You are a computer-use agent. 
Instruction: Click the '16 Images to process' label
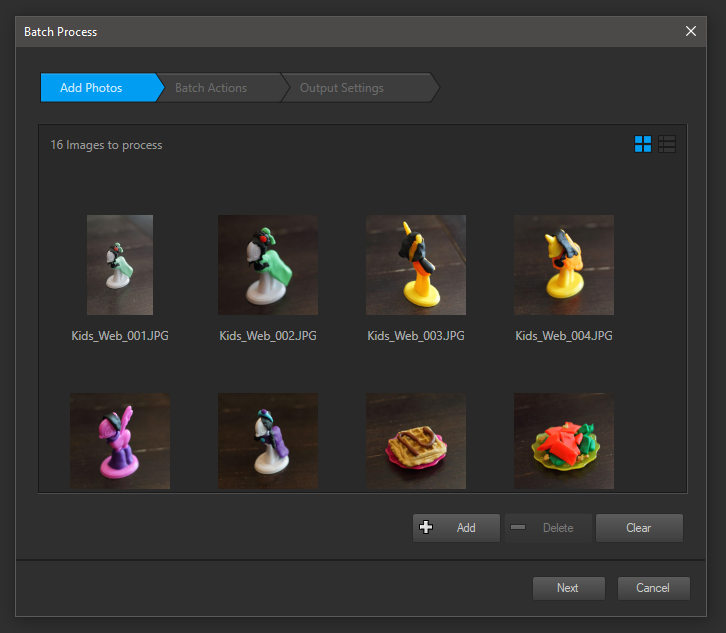[x=106, y=145]
